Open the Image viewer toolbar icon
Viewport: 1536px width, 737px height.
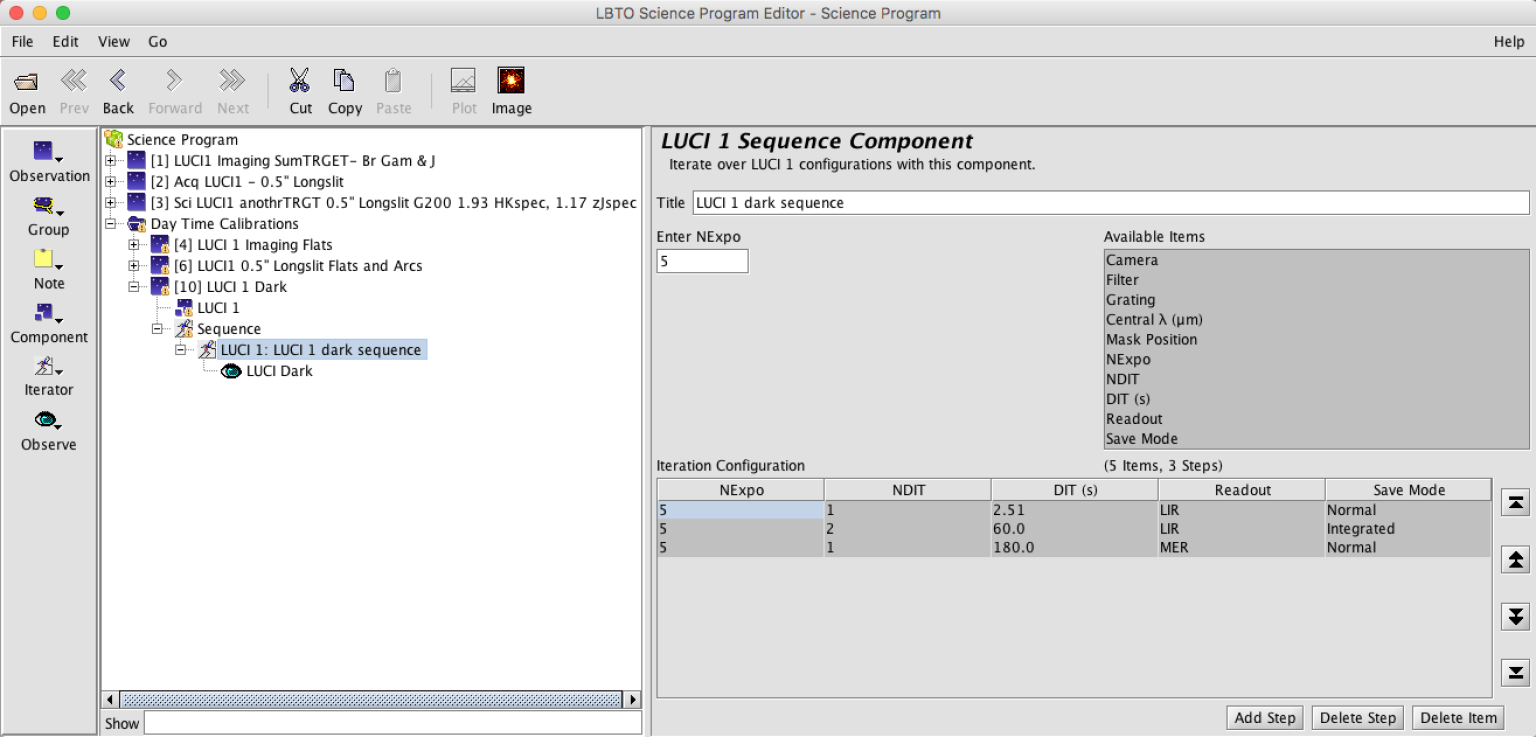[x=511, y=80]
